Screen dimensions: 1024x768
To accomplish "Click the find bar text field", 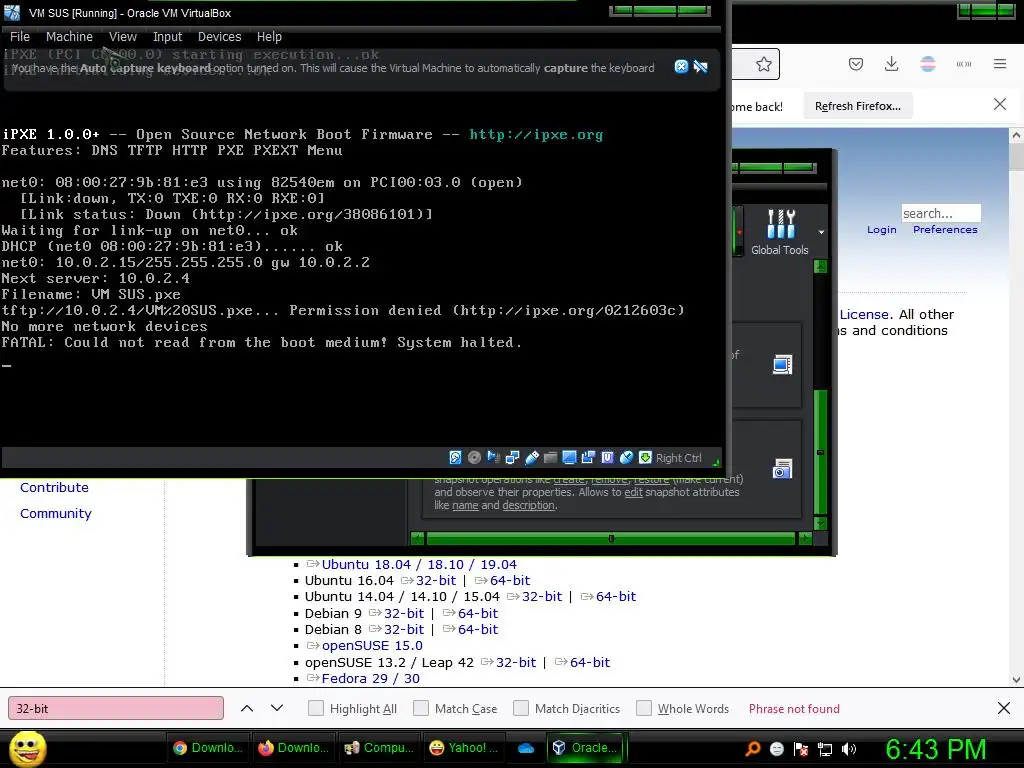I will point(116,709).
